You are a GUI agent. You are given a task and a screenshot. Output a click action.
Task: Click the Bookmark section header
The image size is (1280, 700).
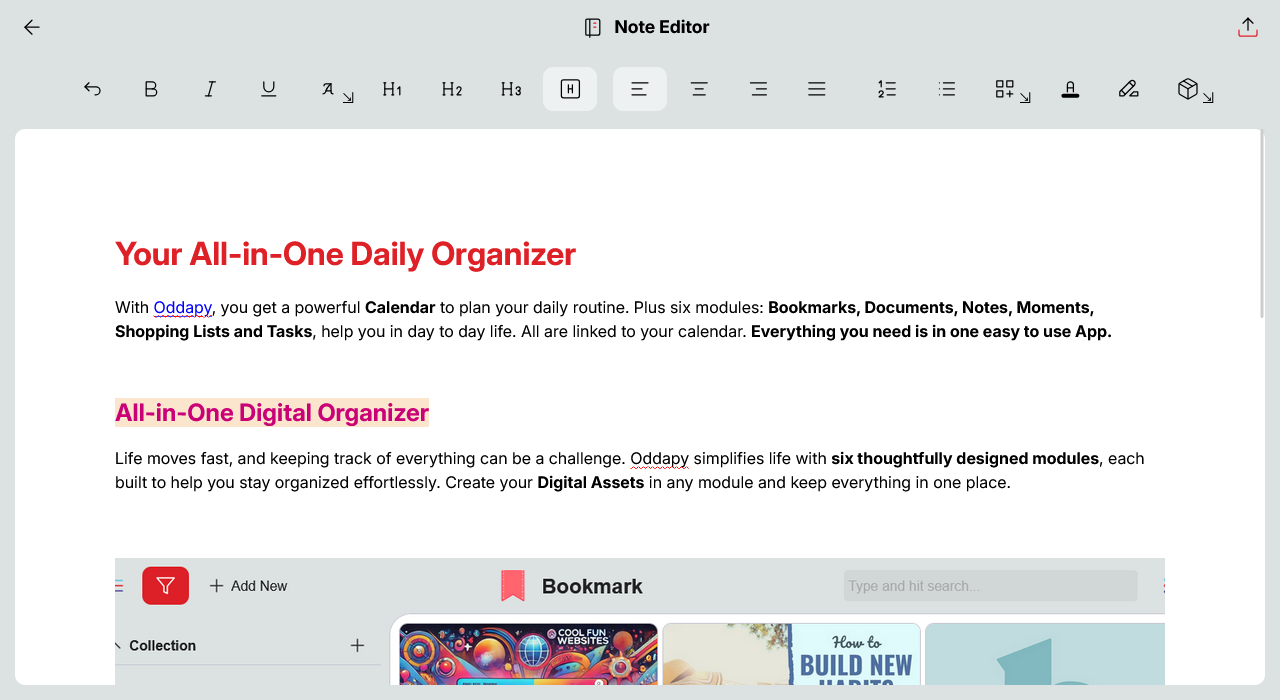[591, 586]
